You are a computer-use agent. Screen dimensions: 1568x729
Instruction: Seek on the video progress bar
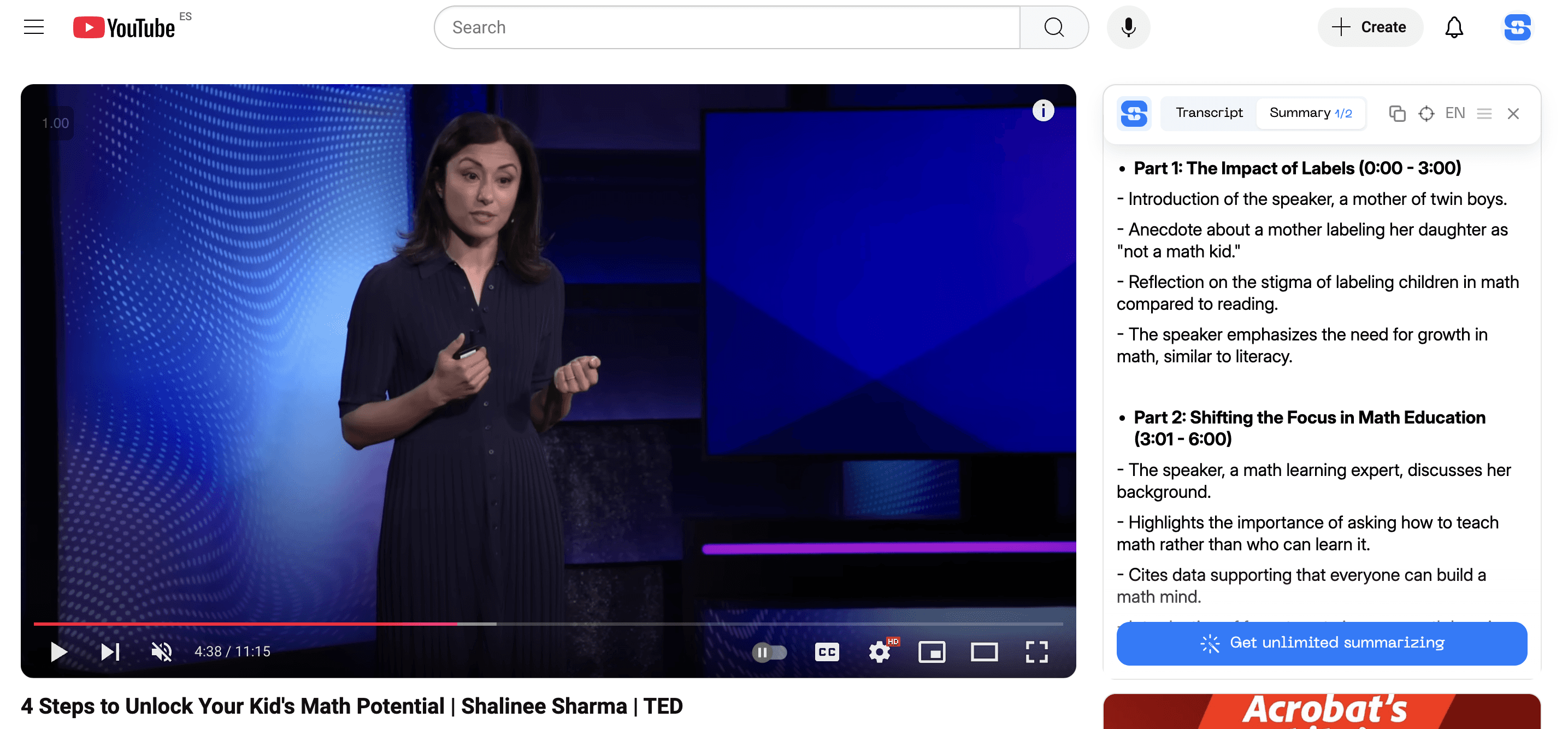tap(548, 624)
